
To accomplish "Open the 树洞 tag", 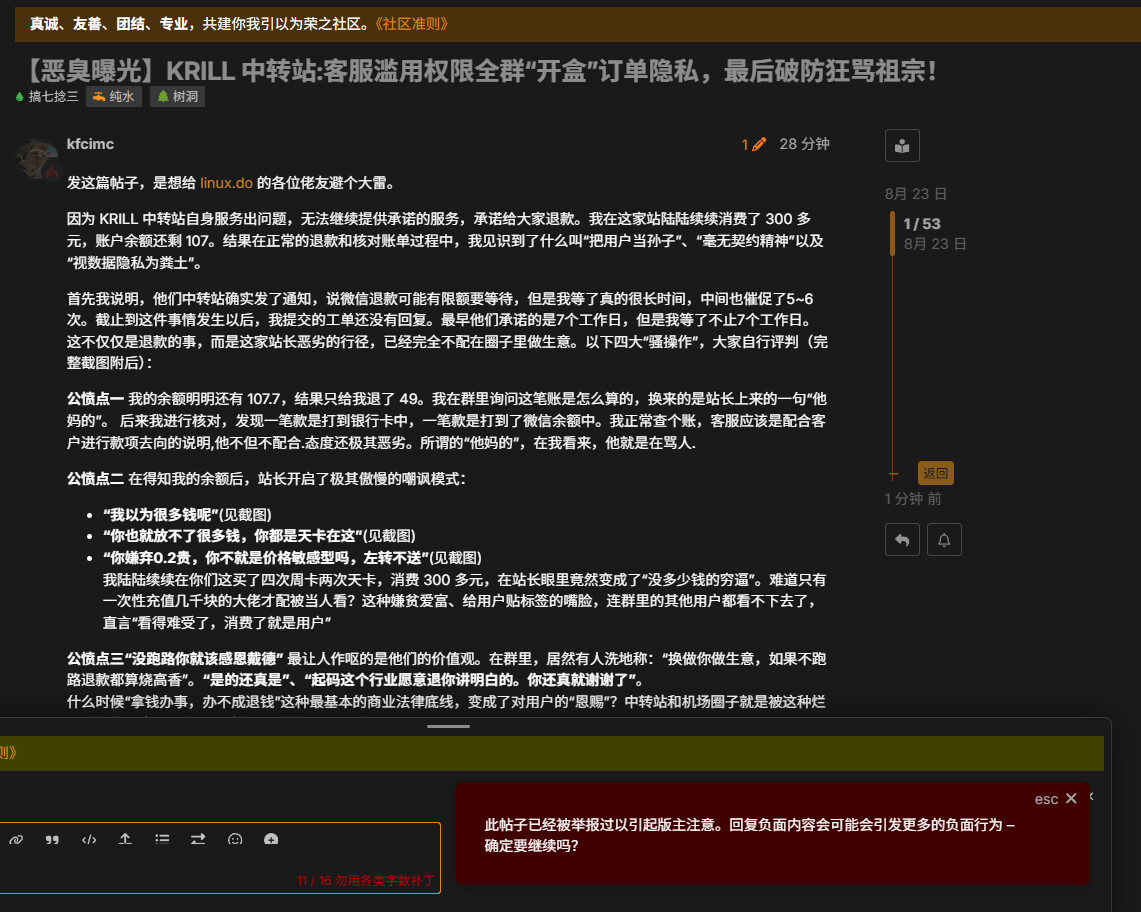I will [x=178, y=97].
